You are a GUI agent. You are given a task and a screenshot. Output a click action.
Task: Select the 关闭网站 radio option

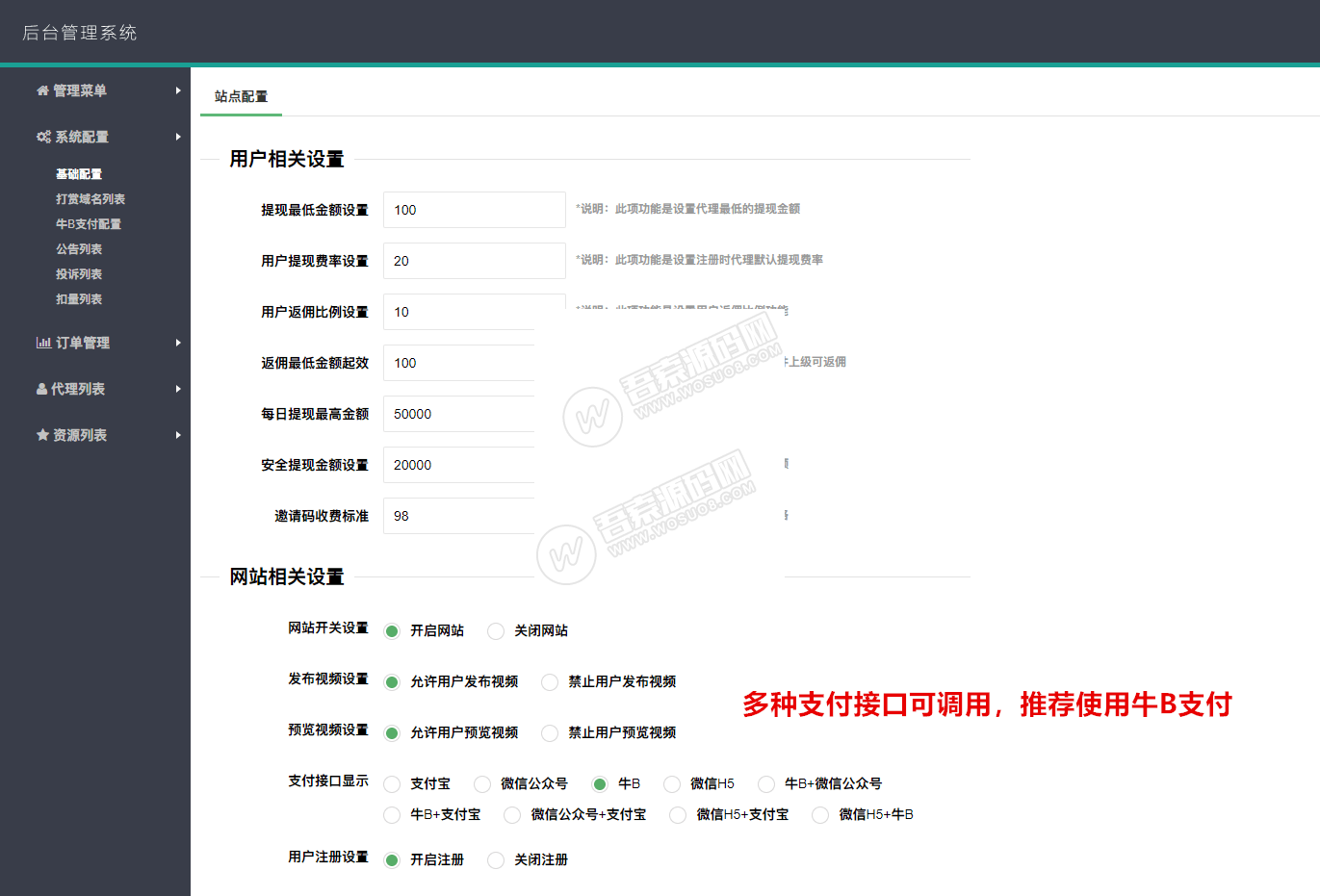click(x=496, y=631)
